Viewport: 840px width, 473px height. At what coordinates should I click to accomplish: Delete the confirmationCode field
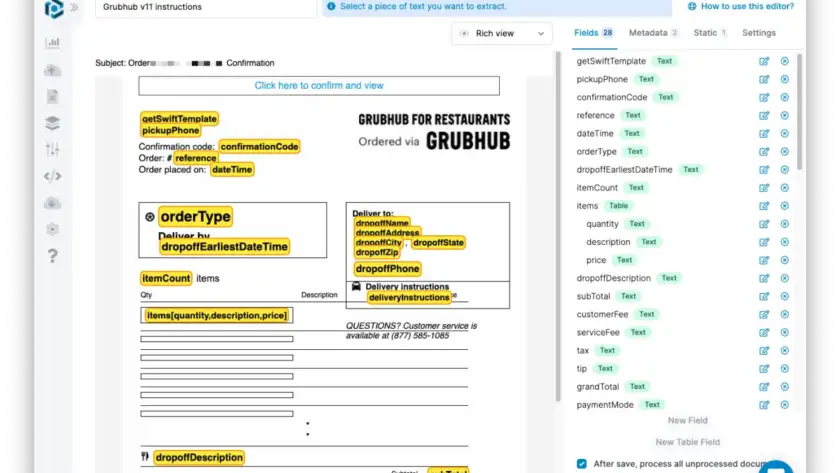785,97
